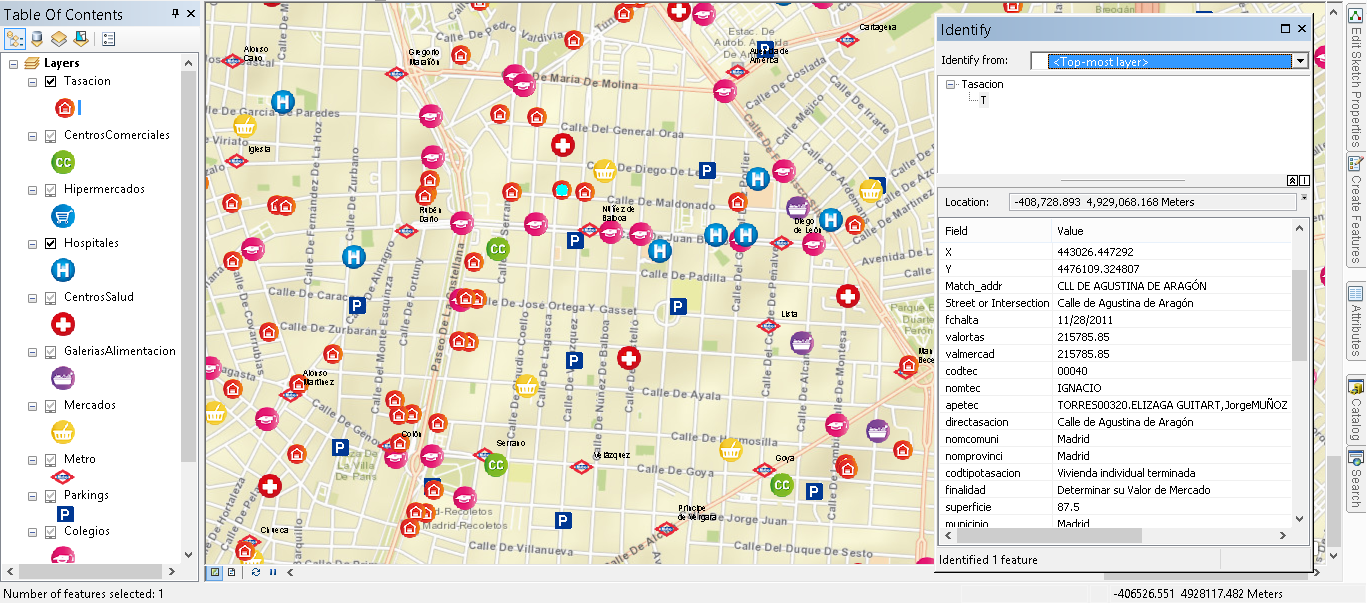The width and height of the screenshot is (1367, 603).
Task: Click the Tasacion house symbol swatch
Action: click(65, 108)
